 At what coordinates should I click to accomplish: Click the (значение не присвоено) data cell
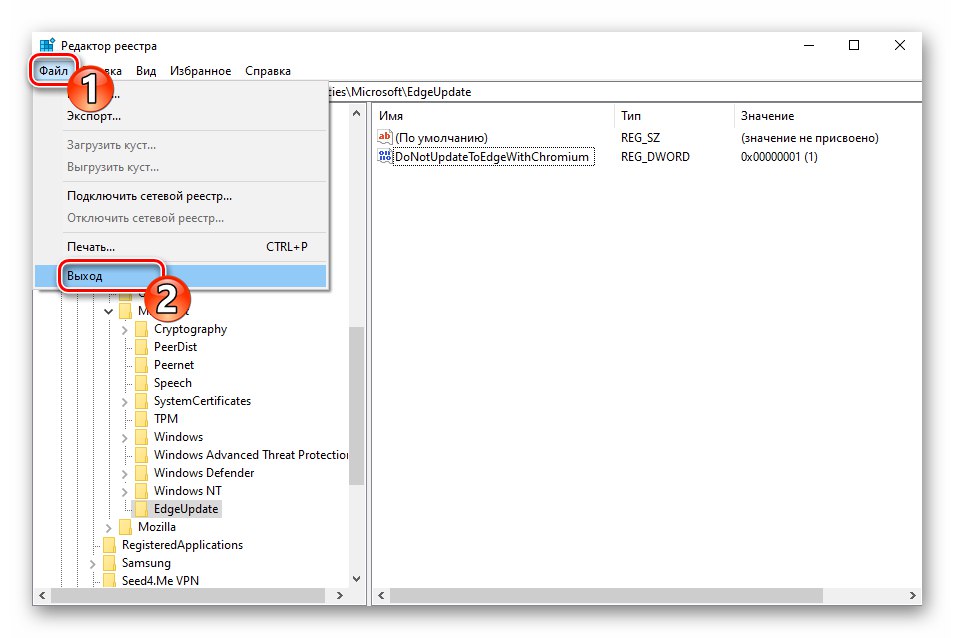809,137
